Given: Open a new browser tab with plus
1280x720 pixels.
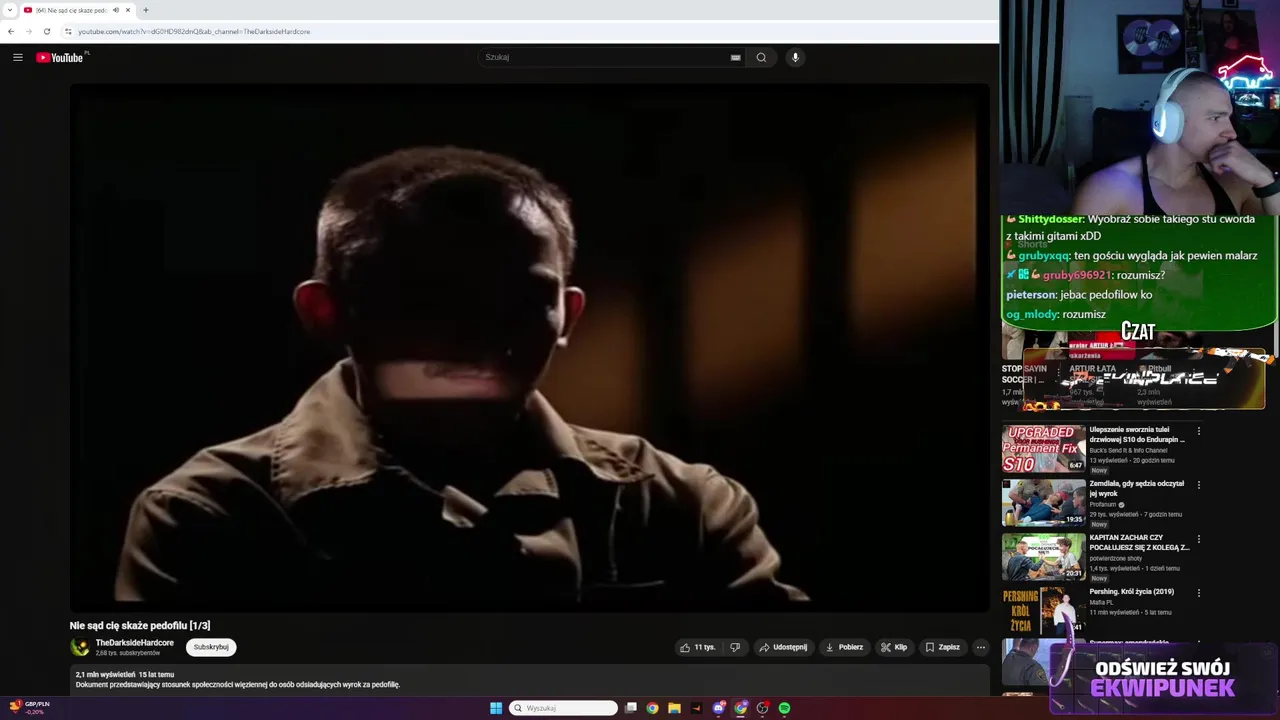Looking at the screenshot, I should click(x=146, y=10).
